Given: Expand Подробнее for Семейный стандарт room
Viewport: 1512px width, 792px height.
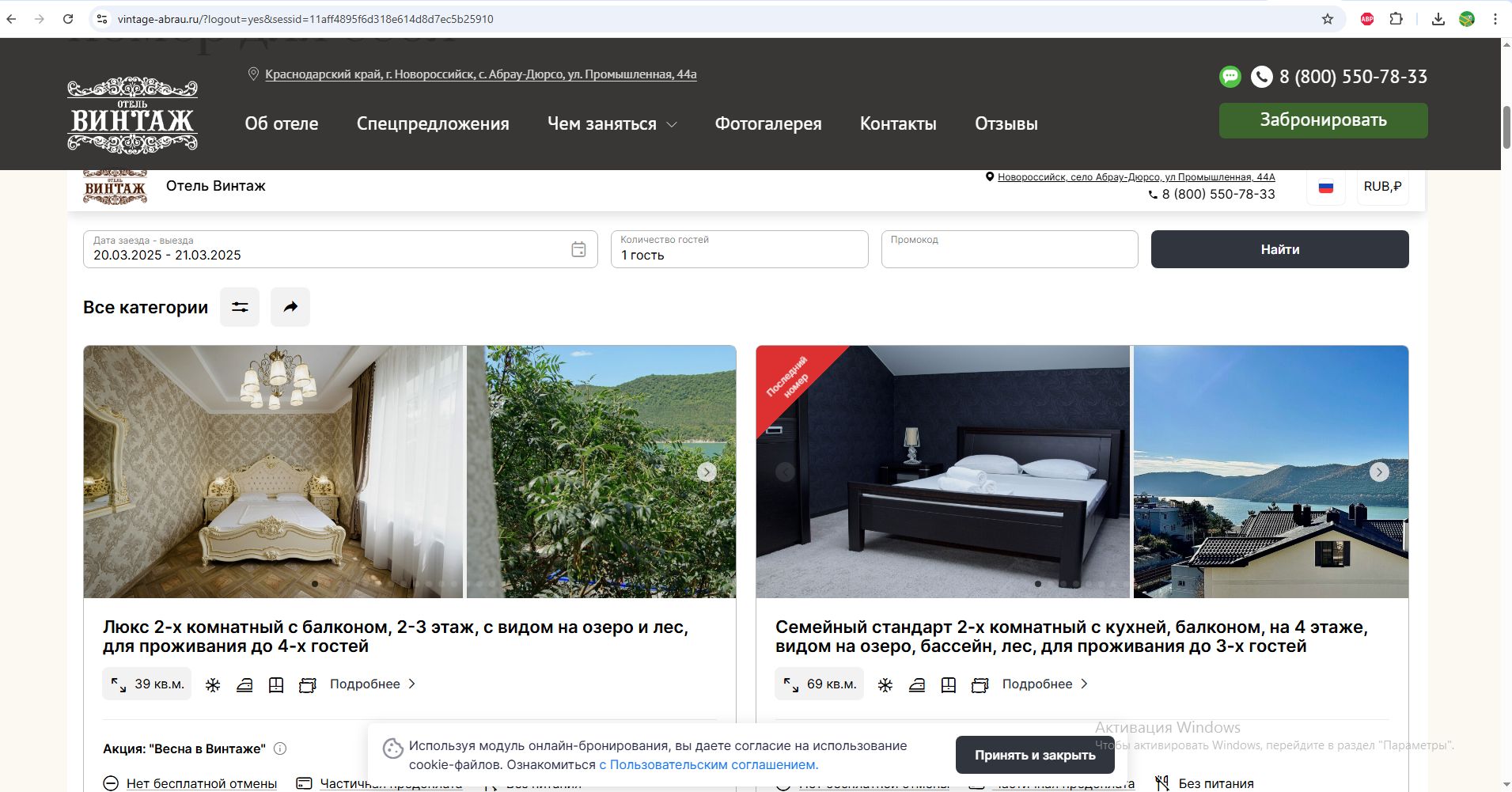Looking at the screenshot, I should pyautogui.click(x=1045, y=684).
